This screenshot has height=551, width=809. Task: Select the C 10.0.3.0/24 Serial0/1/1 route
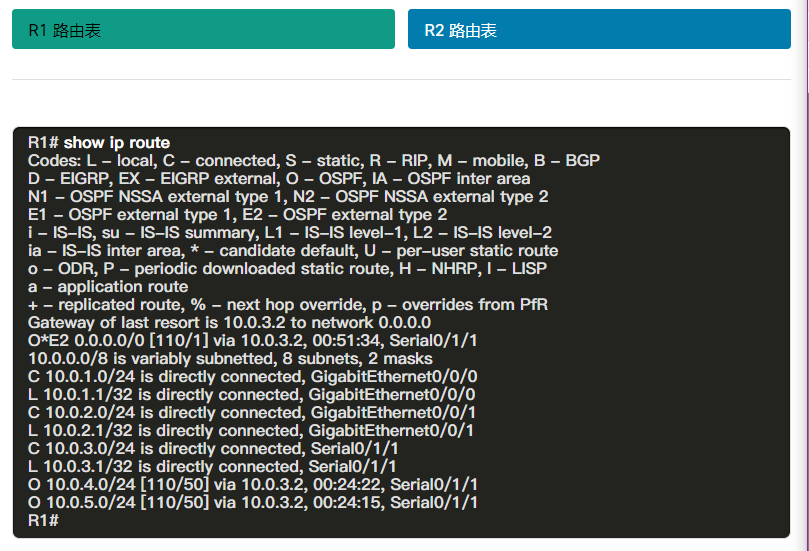tap(212, 448)
